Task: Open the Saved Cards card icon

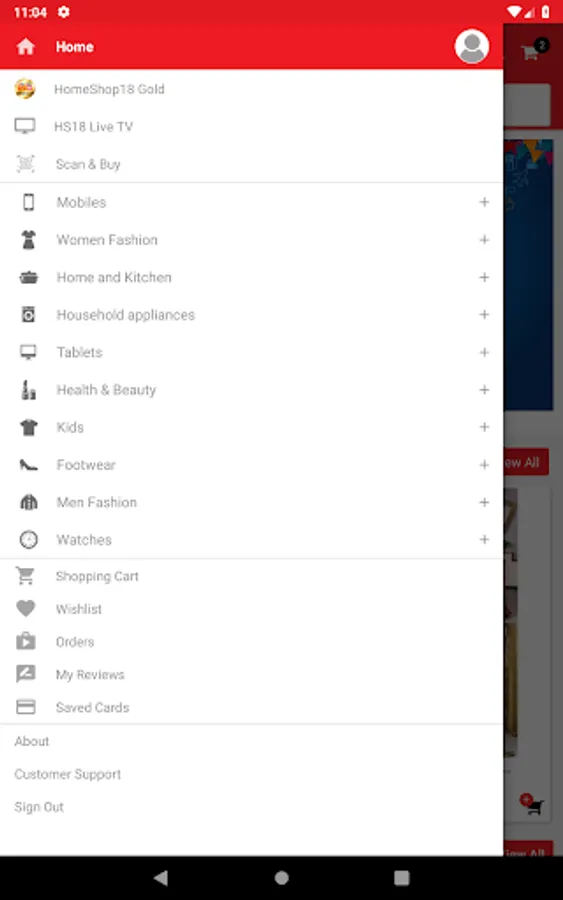Action: (25, 707)
